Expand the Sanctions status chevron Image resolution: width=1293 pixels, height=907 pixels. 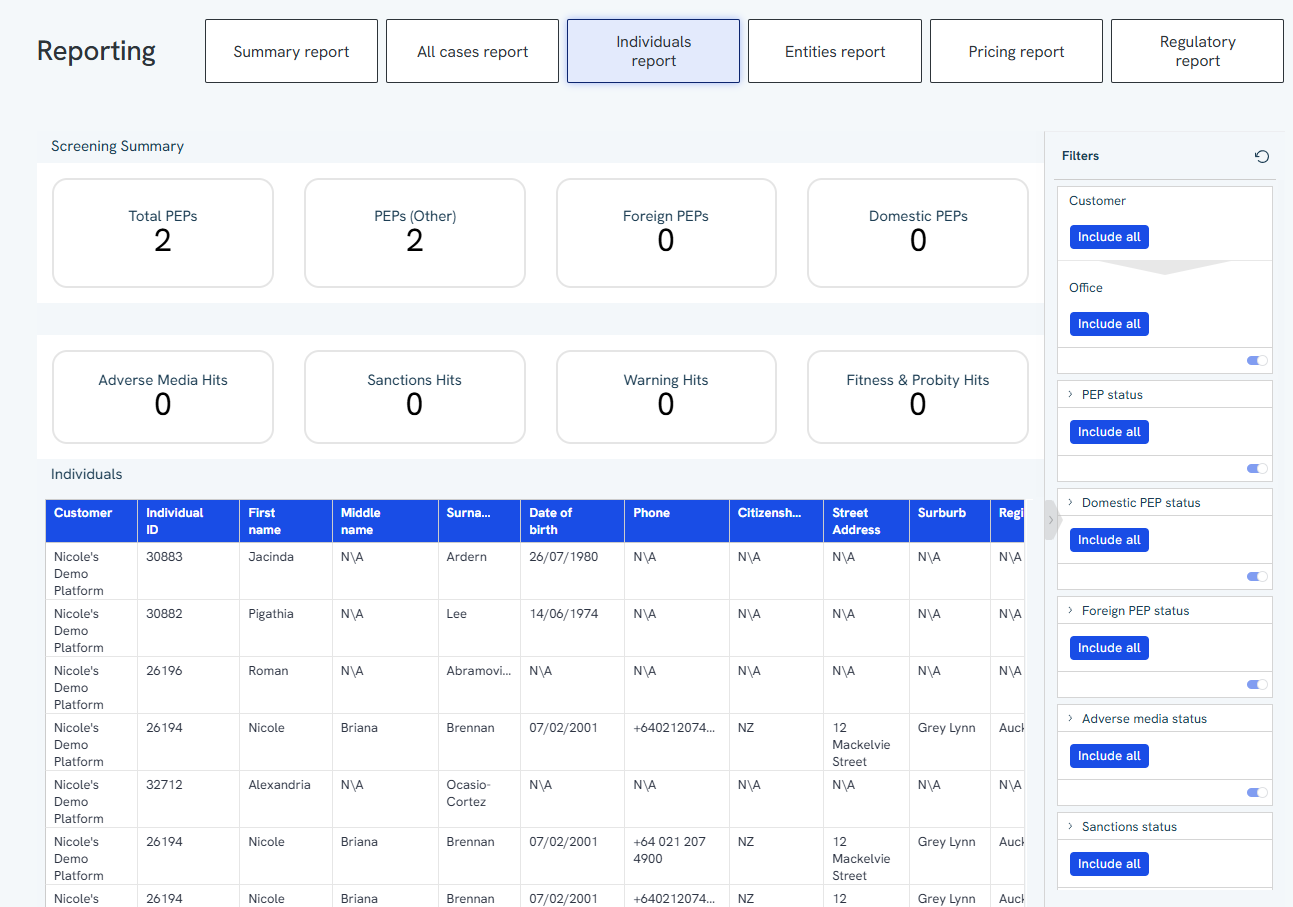coord(1071,827)
